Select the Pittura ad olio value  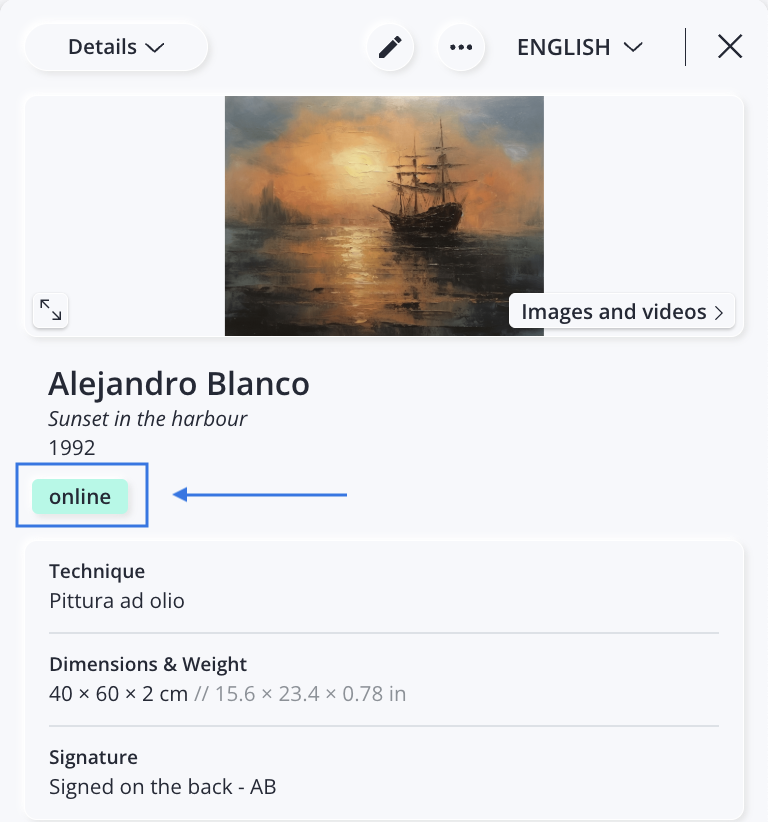pyautogui.click(x=117, y=601)
